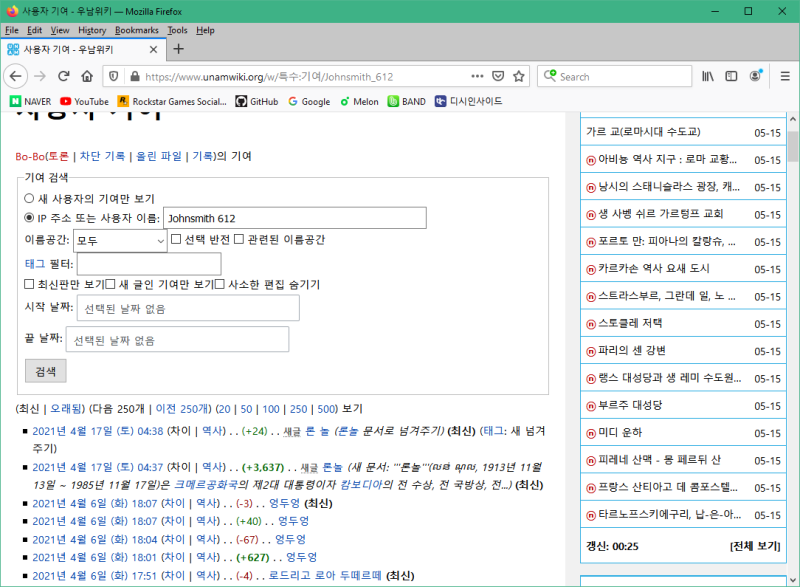Go to the Firefox home page icon

click(87, 76)
